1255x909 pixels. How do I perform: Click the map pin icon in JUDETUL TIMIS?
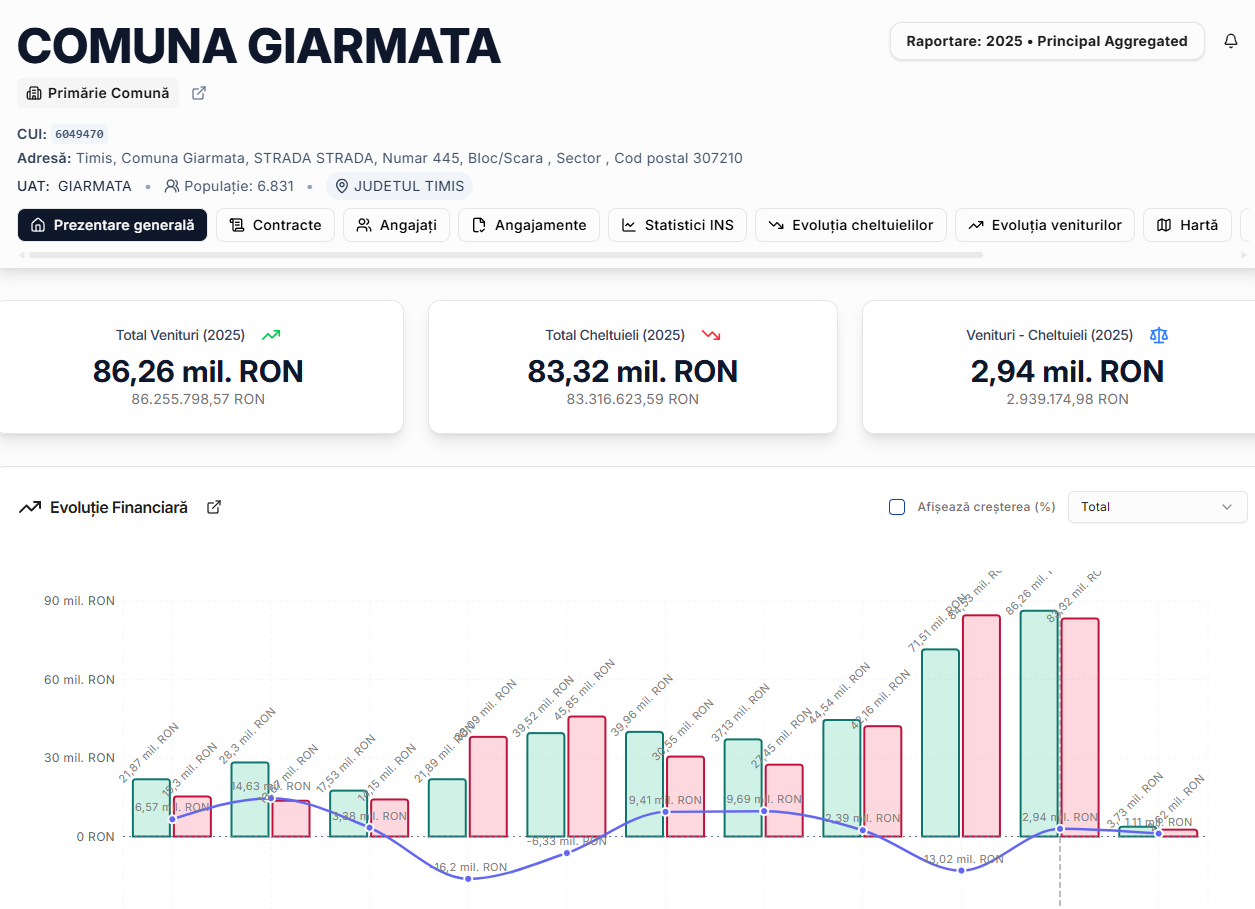(x=342, y=186)
